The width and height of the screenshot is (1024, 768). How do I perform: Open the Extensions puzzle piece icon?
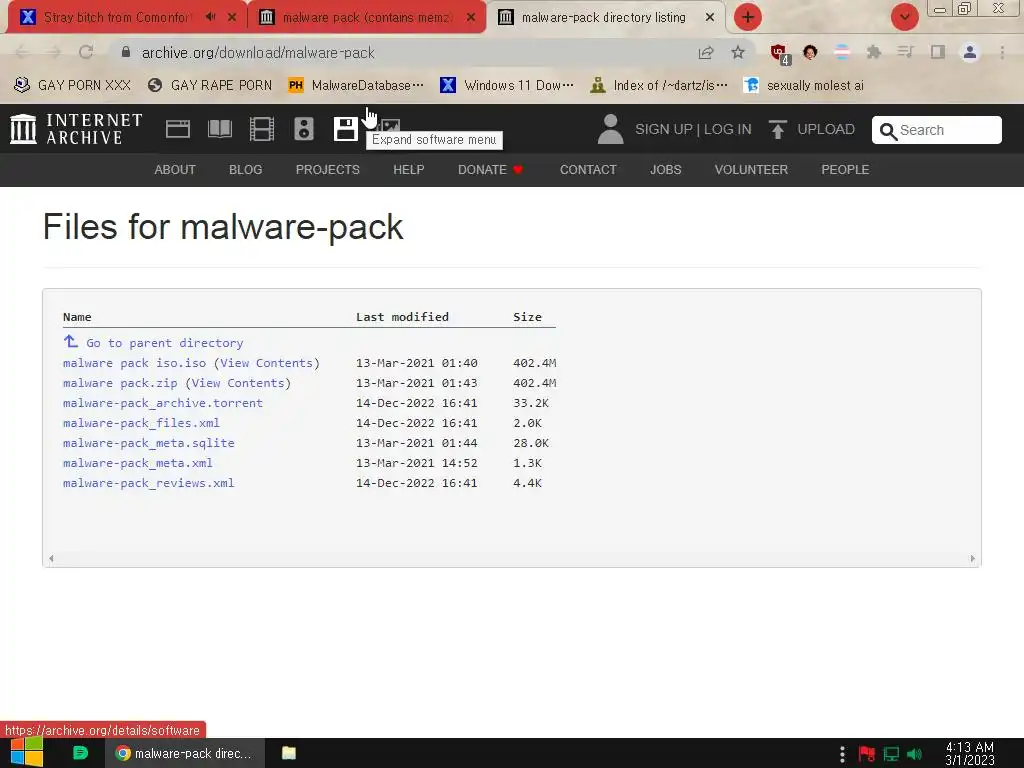[874, 52]
